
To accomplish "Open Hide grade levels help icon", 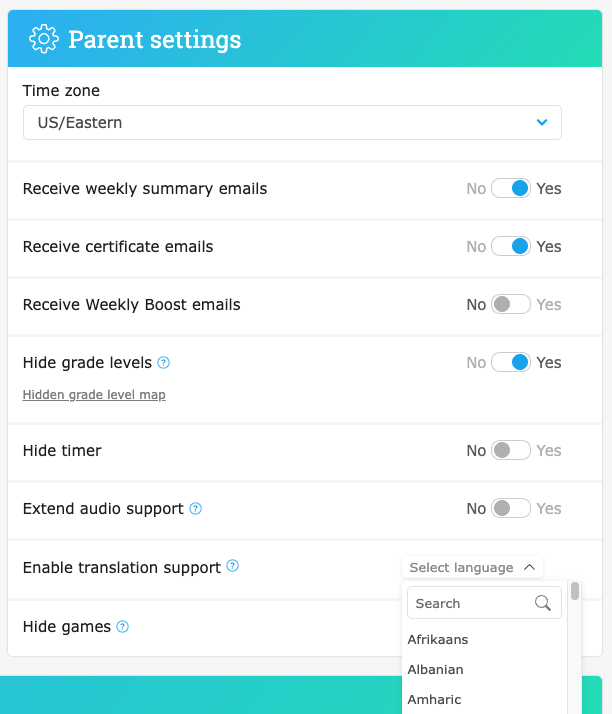I will [x=163, y=362].
